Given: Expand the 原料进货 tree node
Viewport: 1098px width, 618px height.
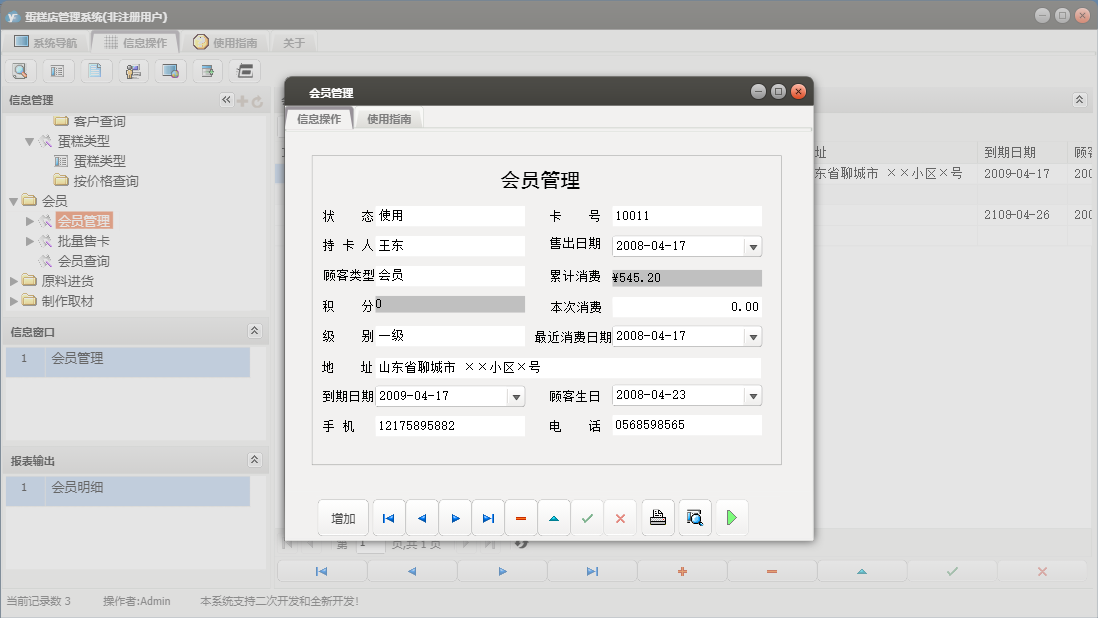Looking at the screenshot, I should tap(14, 280).
